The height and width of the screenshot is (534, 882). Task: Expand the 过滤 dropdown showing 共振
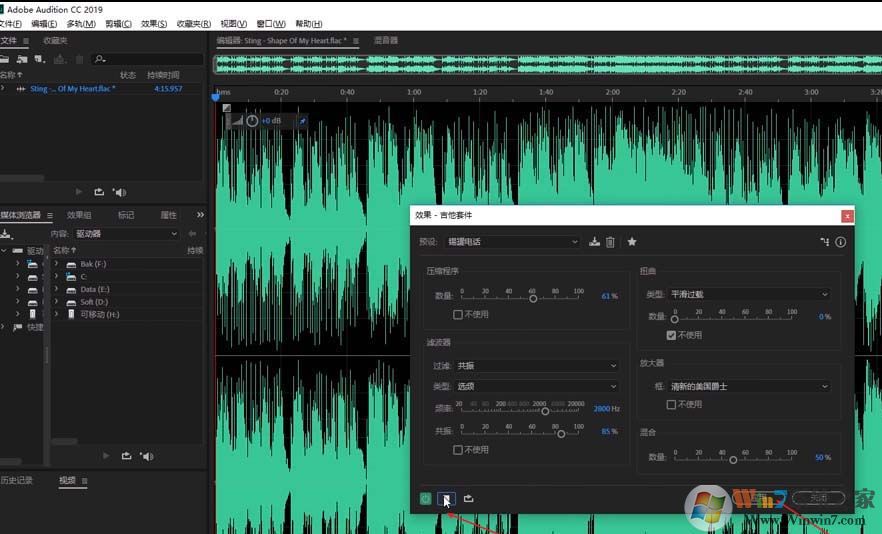click(537, 366)
